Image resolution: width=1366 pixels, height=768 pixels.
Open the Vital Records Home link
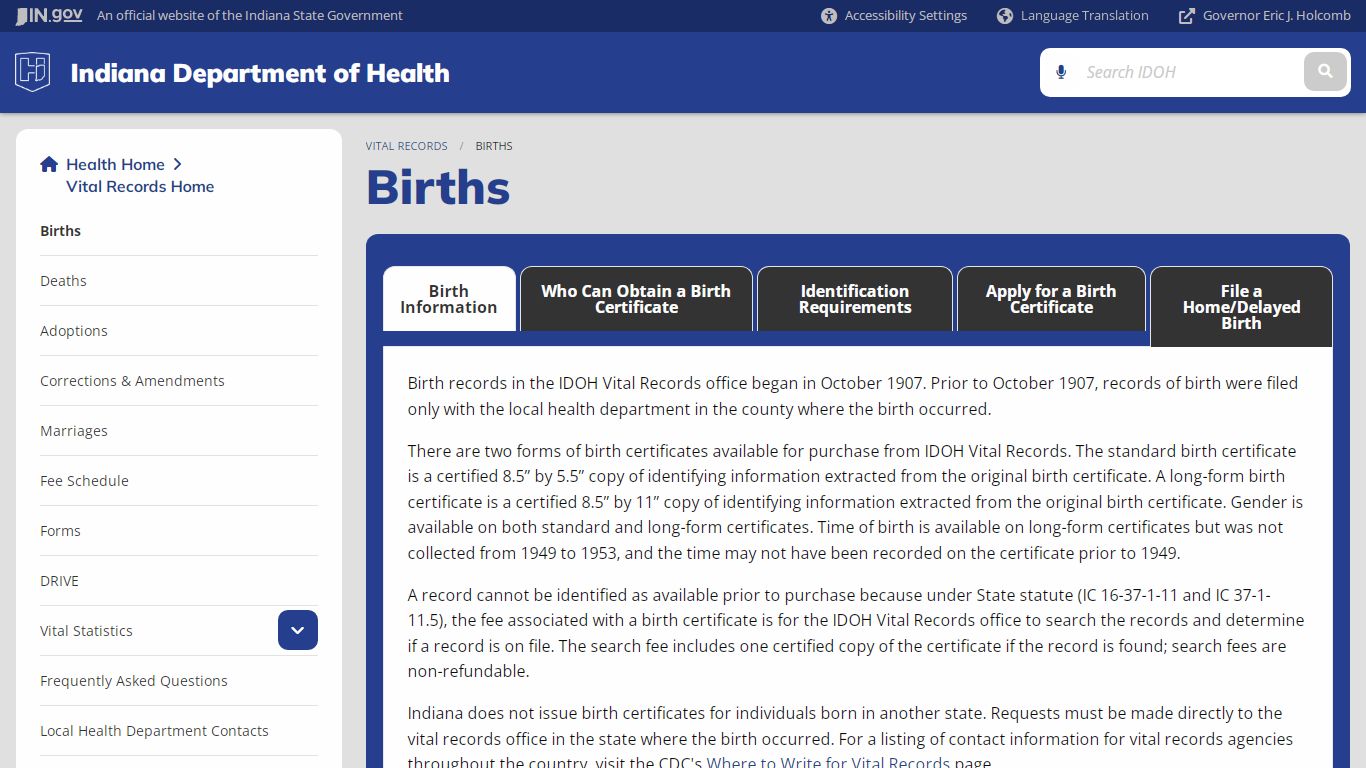tap(140, 186)
